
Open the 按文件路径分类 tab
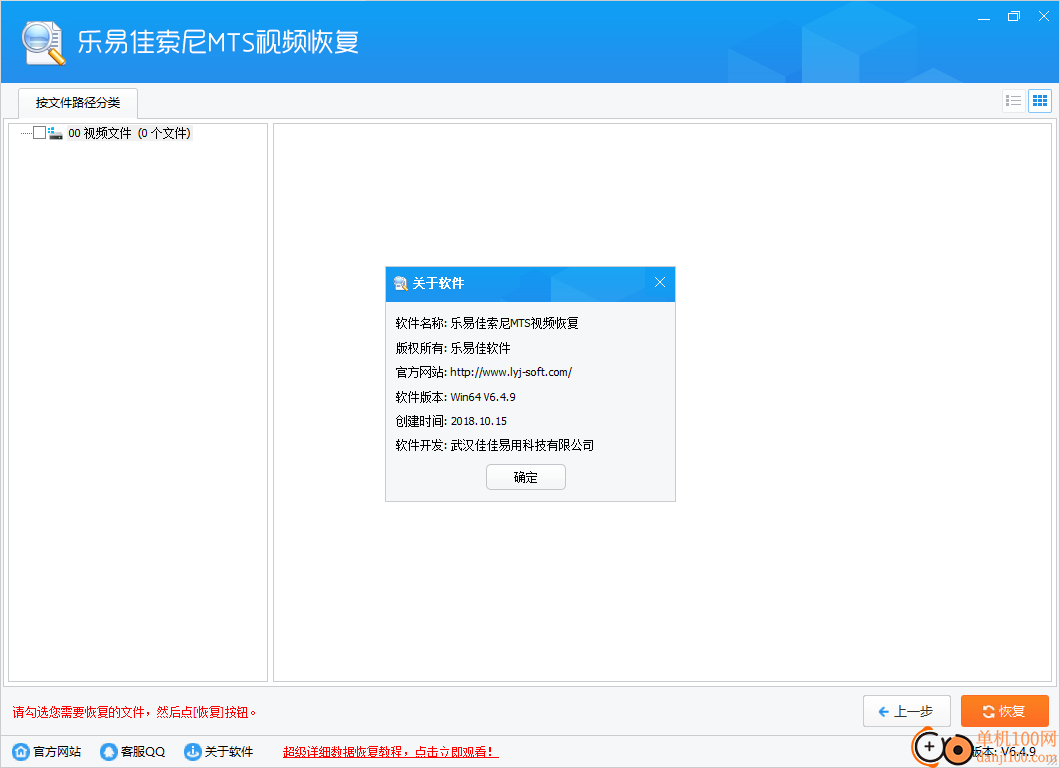click(78, 103)
